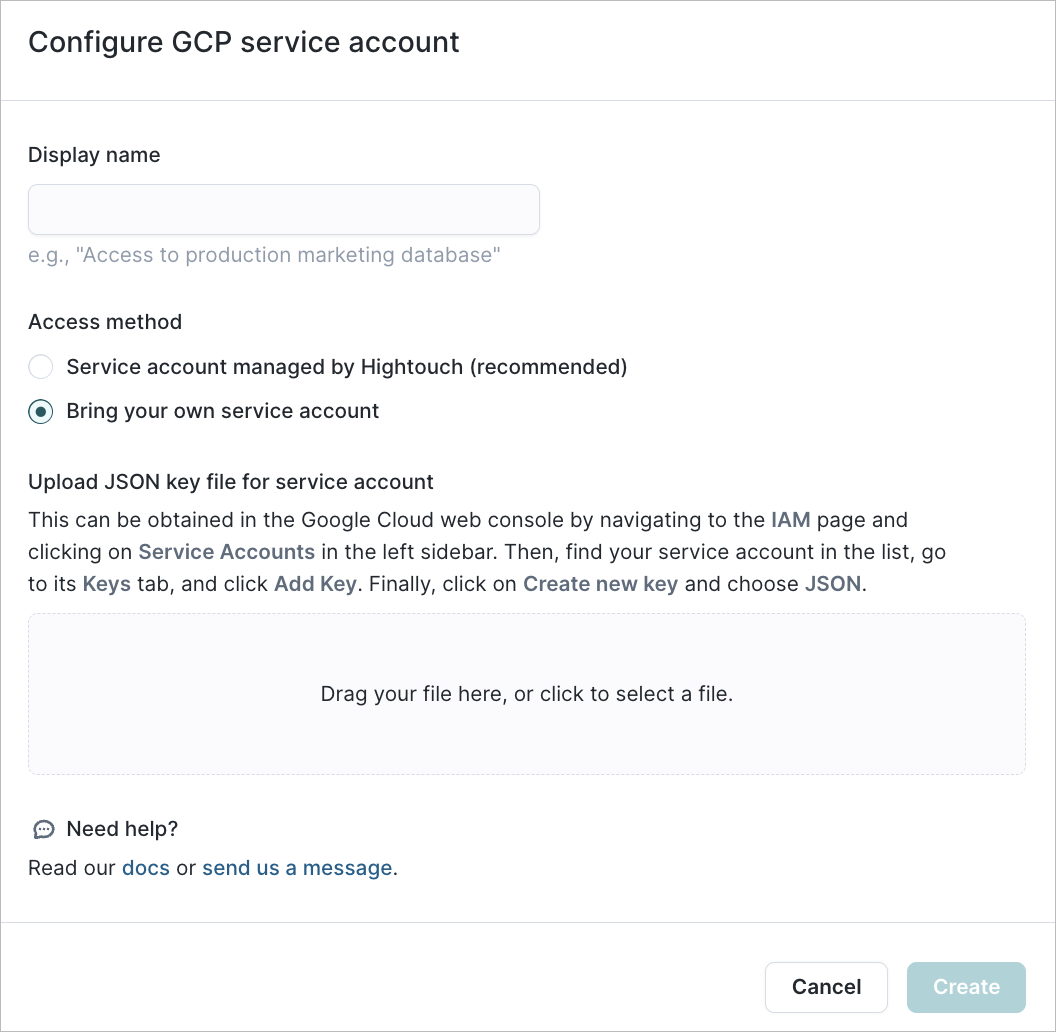Open the docs link
This screenshot has height=1032, width=1056.
click(x=145, y=868)
